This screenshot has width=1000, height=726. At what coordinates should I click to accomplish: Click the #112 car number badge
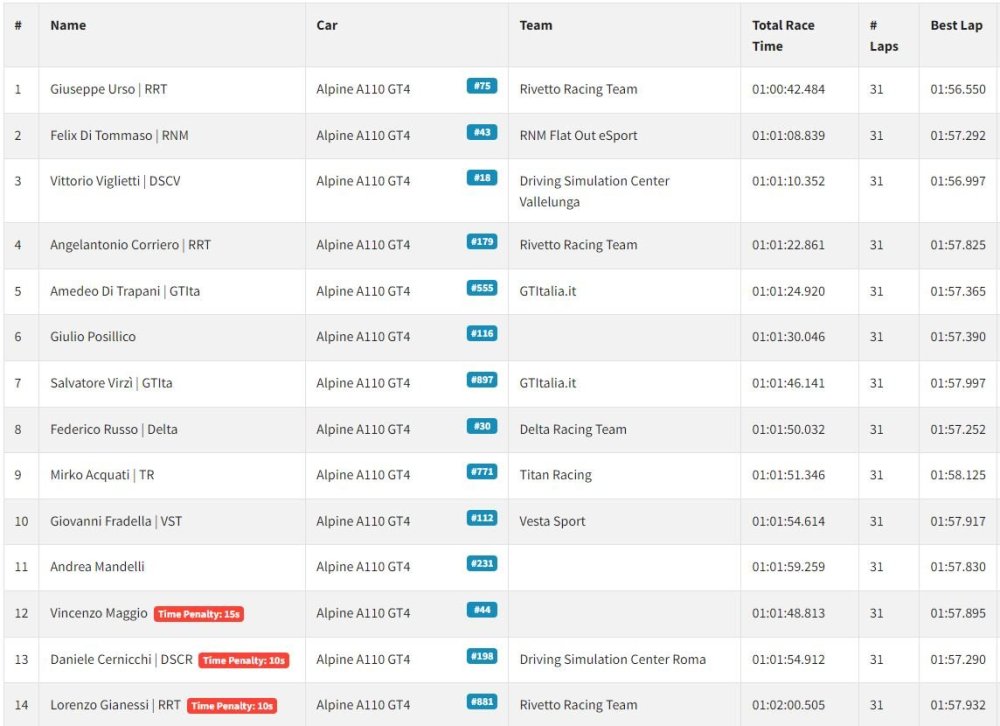[x=482, y=518]
